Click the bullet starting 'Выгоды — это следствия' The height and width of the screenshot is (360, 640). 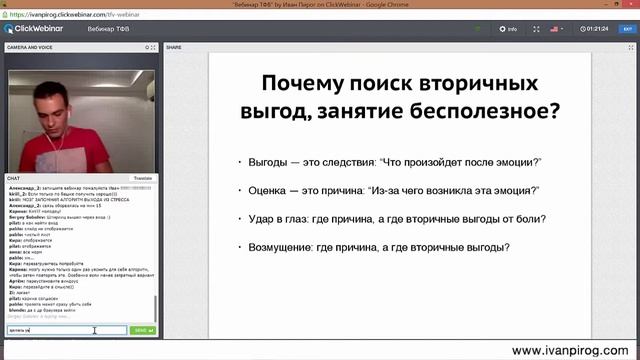(x=394, y=162)
